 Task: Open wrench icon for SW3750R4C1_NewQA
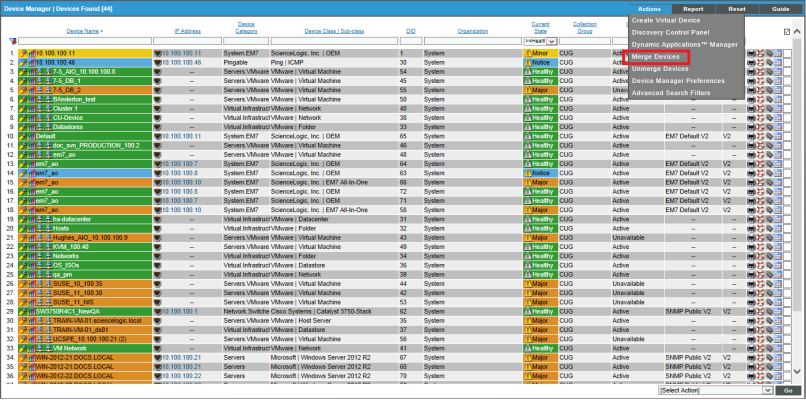click(24, 312)
